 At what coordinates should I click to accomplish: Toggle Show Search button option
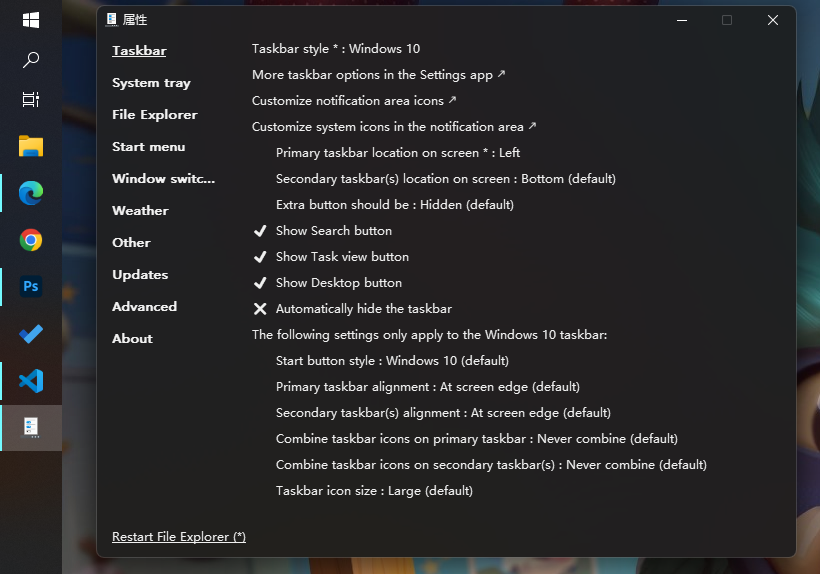(x=333, y=231)
